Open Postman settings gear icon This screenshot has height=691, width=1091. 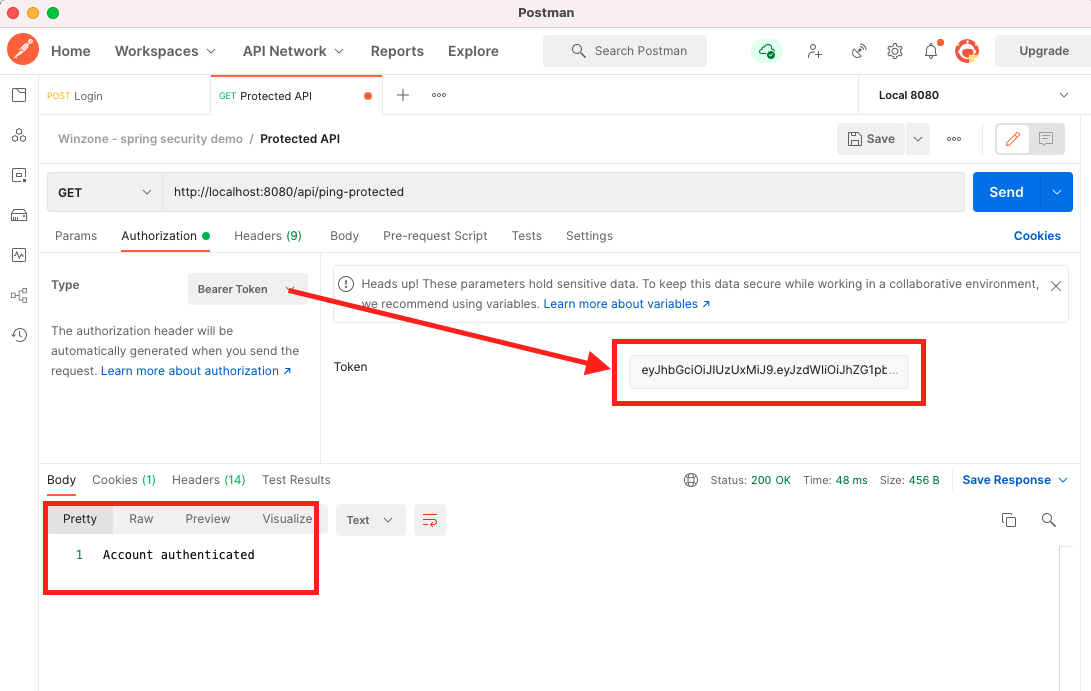pos(895,51)
